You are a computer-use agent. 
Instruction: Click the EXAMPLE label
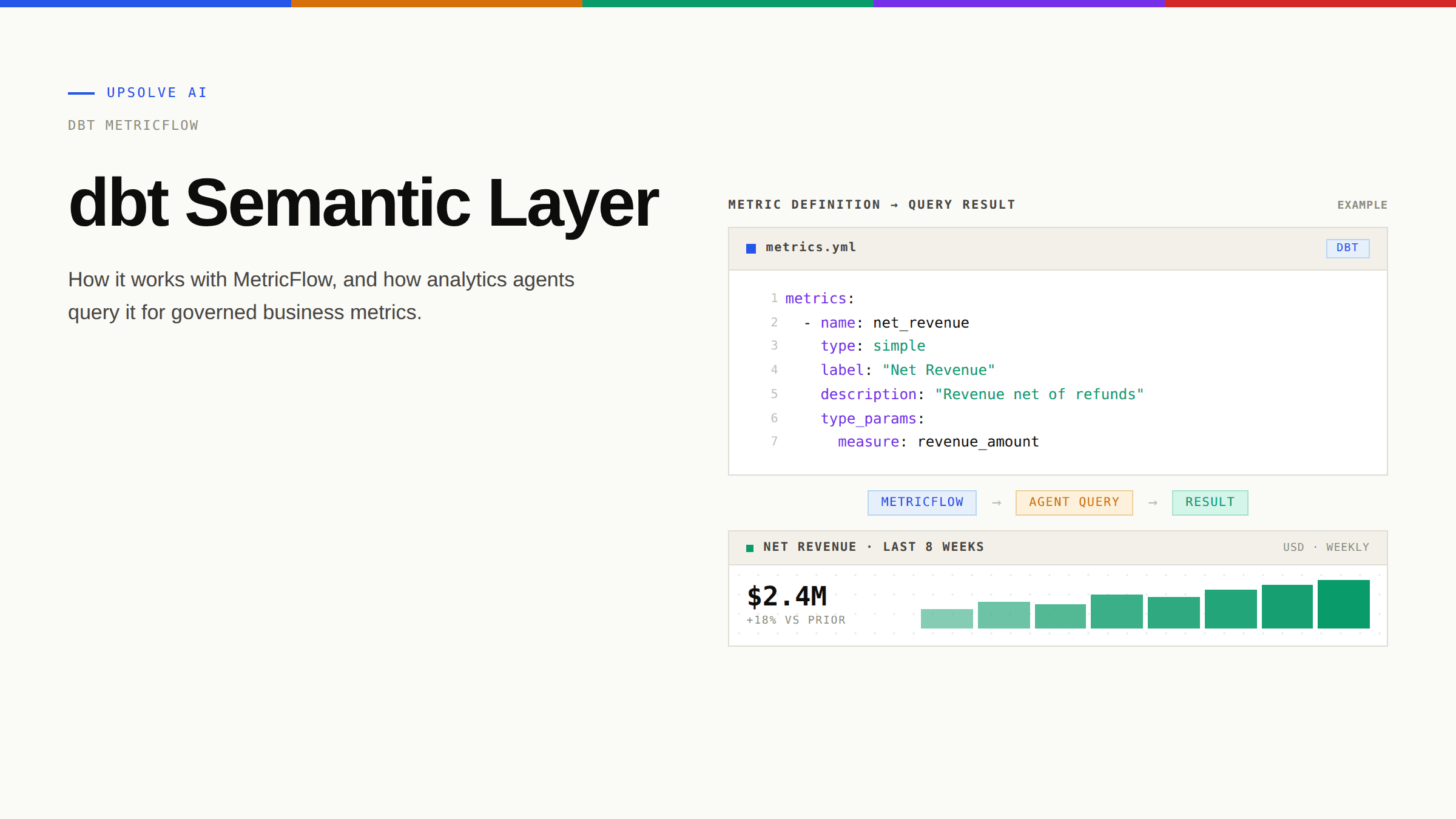click(x=1362, y=205)
